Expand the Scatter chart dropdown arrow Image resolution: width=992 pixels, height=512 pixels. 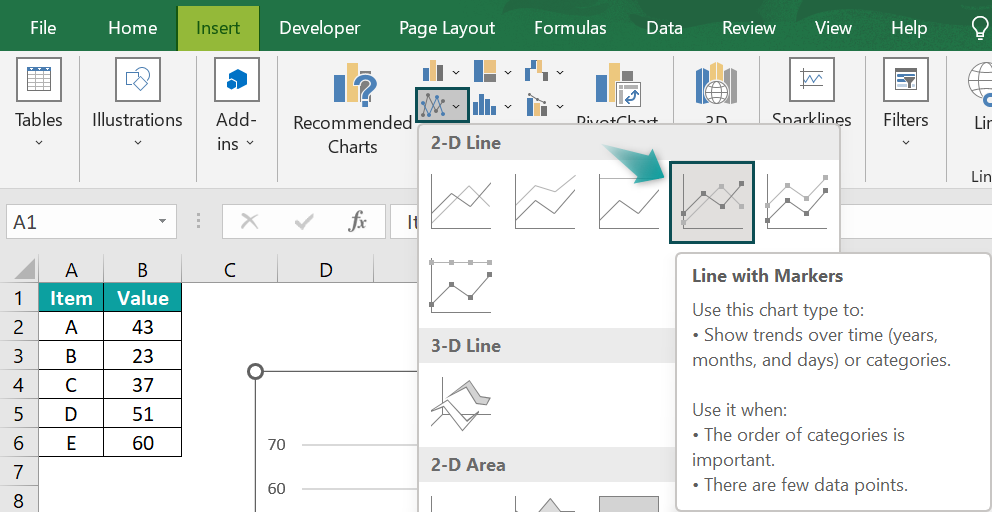[x=560, y=106]
